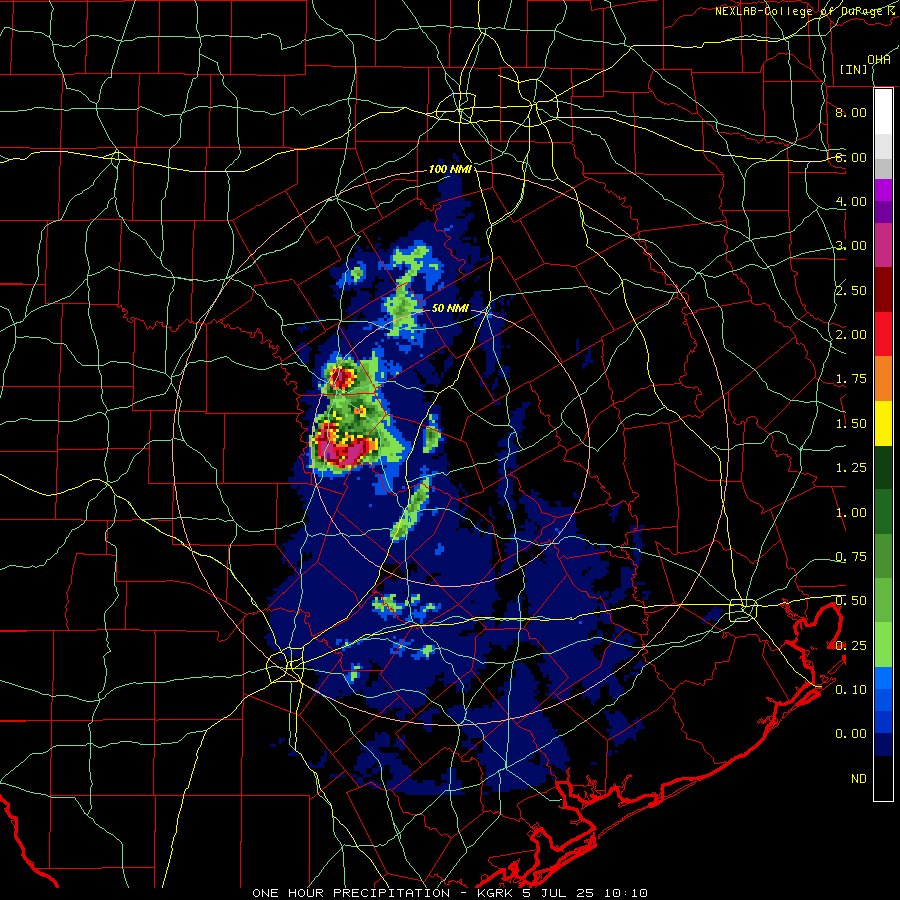Select the pink swatch near 3.00
Viewport: 900px width, 900px height.
883,245
